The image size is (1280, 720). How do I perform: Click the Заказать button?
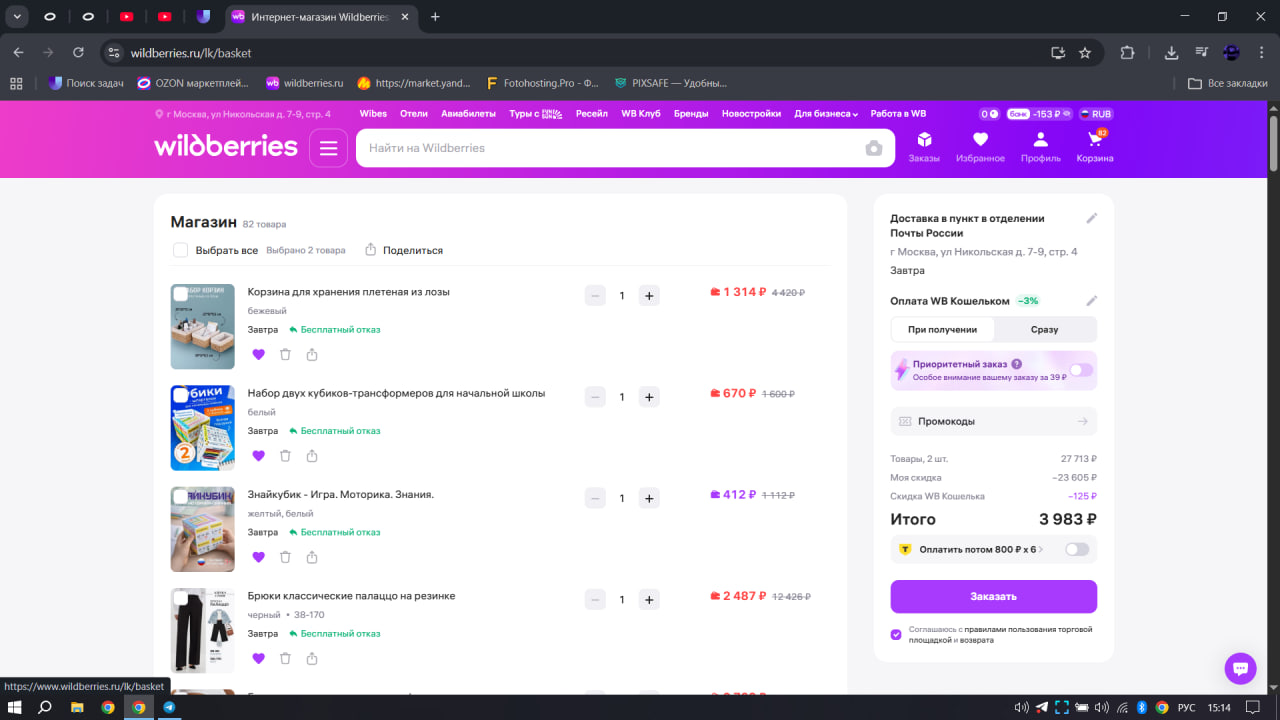point(994,596)
